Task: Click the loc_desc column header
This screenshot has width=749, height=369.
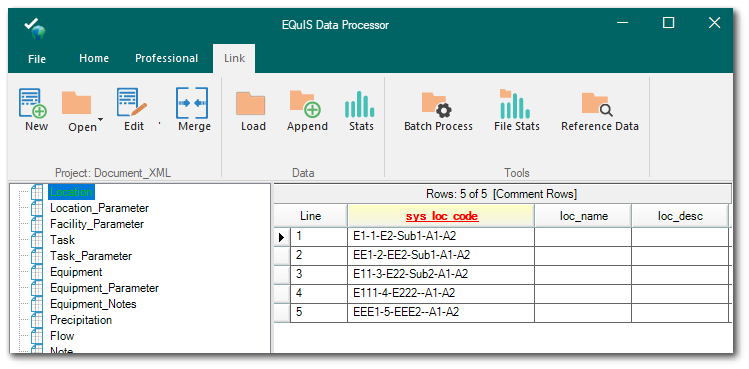Action: (680, 216)
